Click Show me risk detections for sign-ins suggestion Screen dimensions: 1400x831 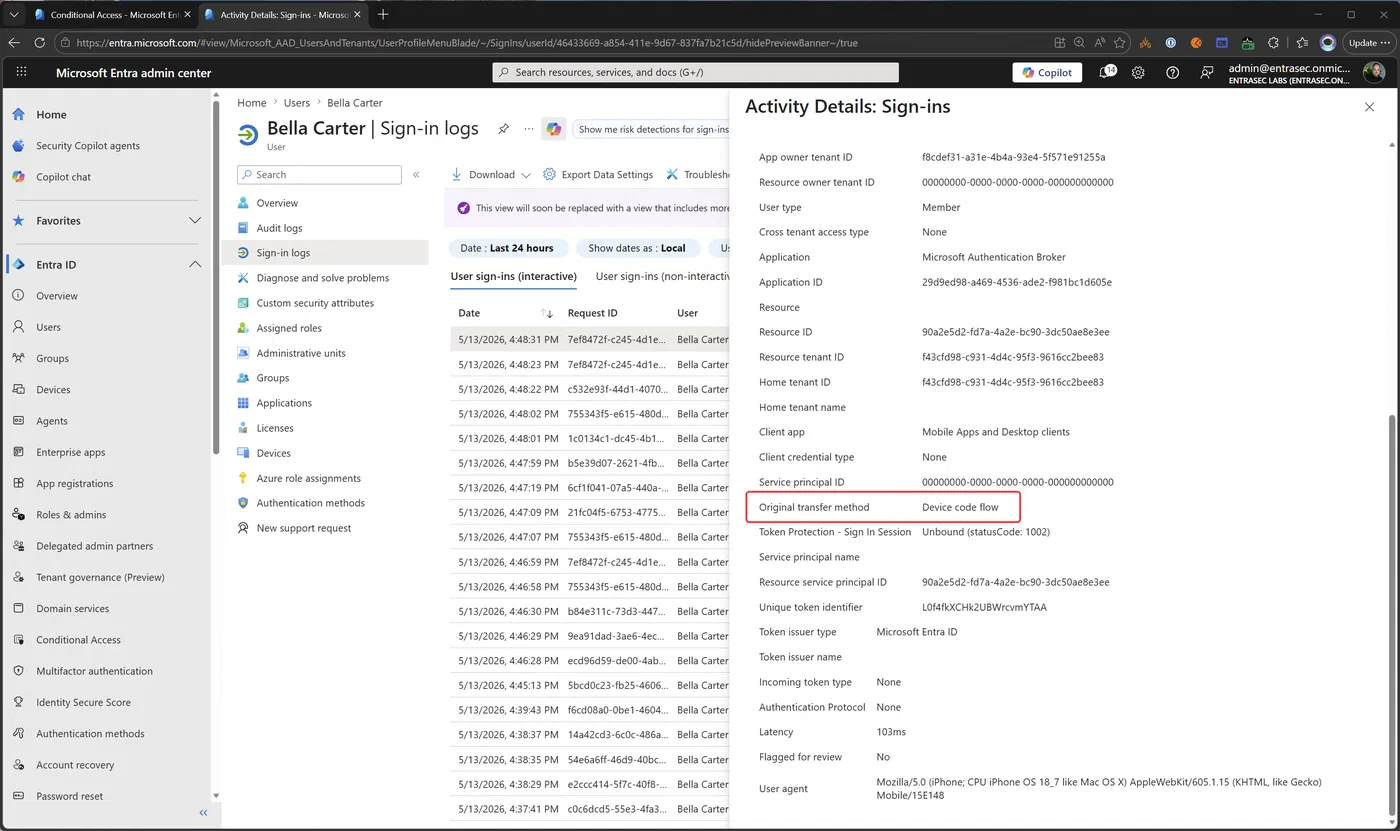651,129
